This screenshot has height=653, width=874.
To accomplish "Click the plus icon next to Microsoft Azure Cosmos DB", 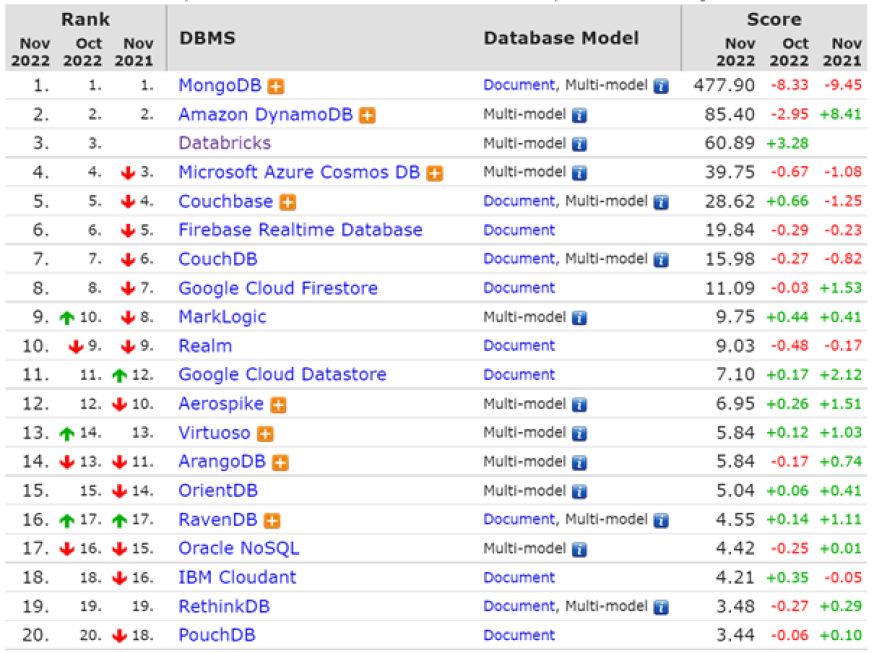I will pos(434,173).
